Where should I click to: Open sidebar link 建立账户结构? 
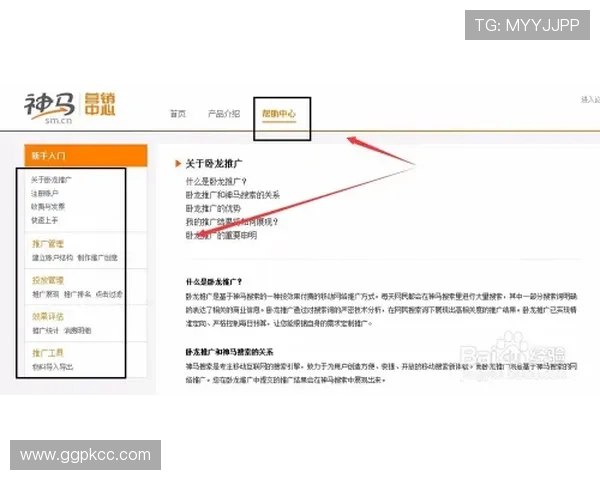[x=52, y=258]
